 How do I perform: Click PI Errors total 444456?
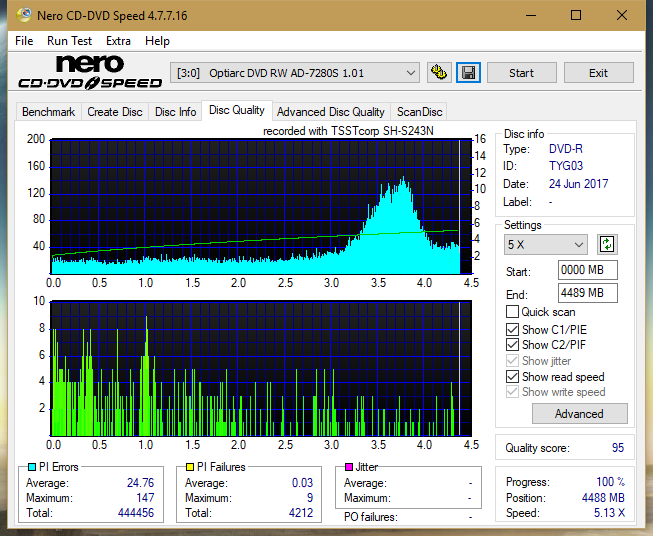(136, 512)
